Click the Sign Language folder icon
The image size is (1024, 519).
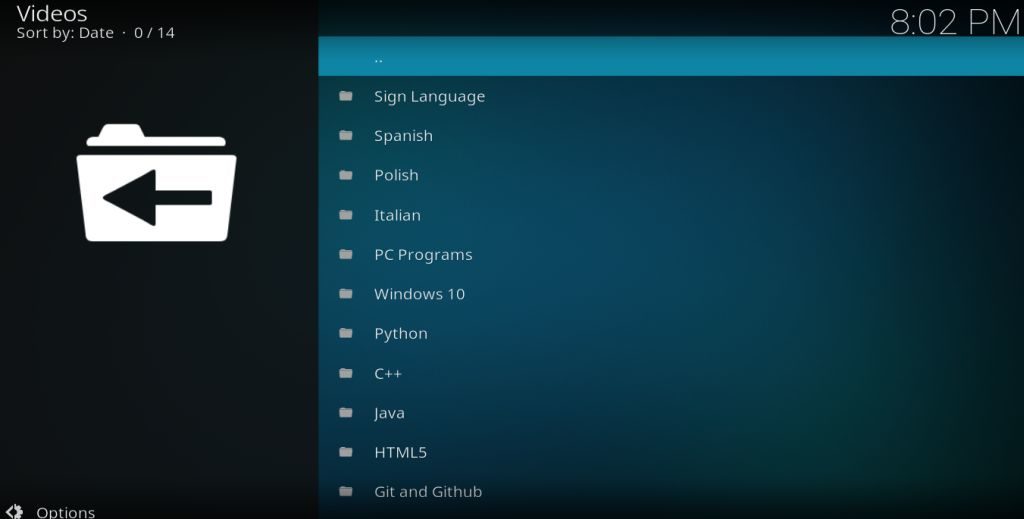click(x=345, y=96)
